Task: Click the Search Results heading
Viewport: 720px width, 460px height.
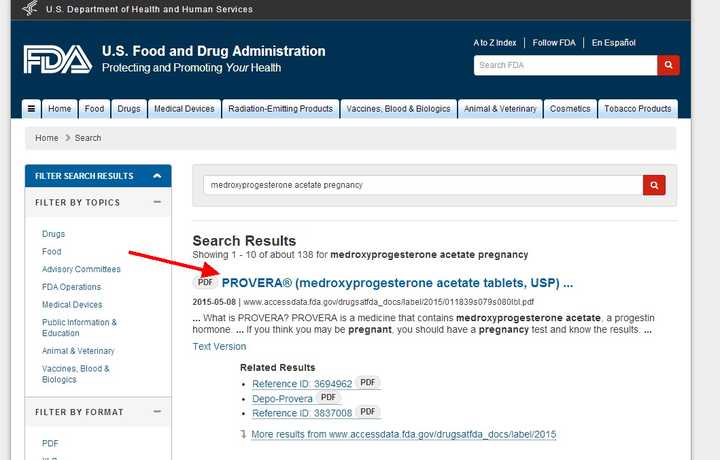Action: (244, 241)
